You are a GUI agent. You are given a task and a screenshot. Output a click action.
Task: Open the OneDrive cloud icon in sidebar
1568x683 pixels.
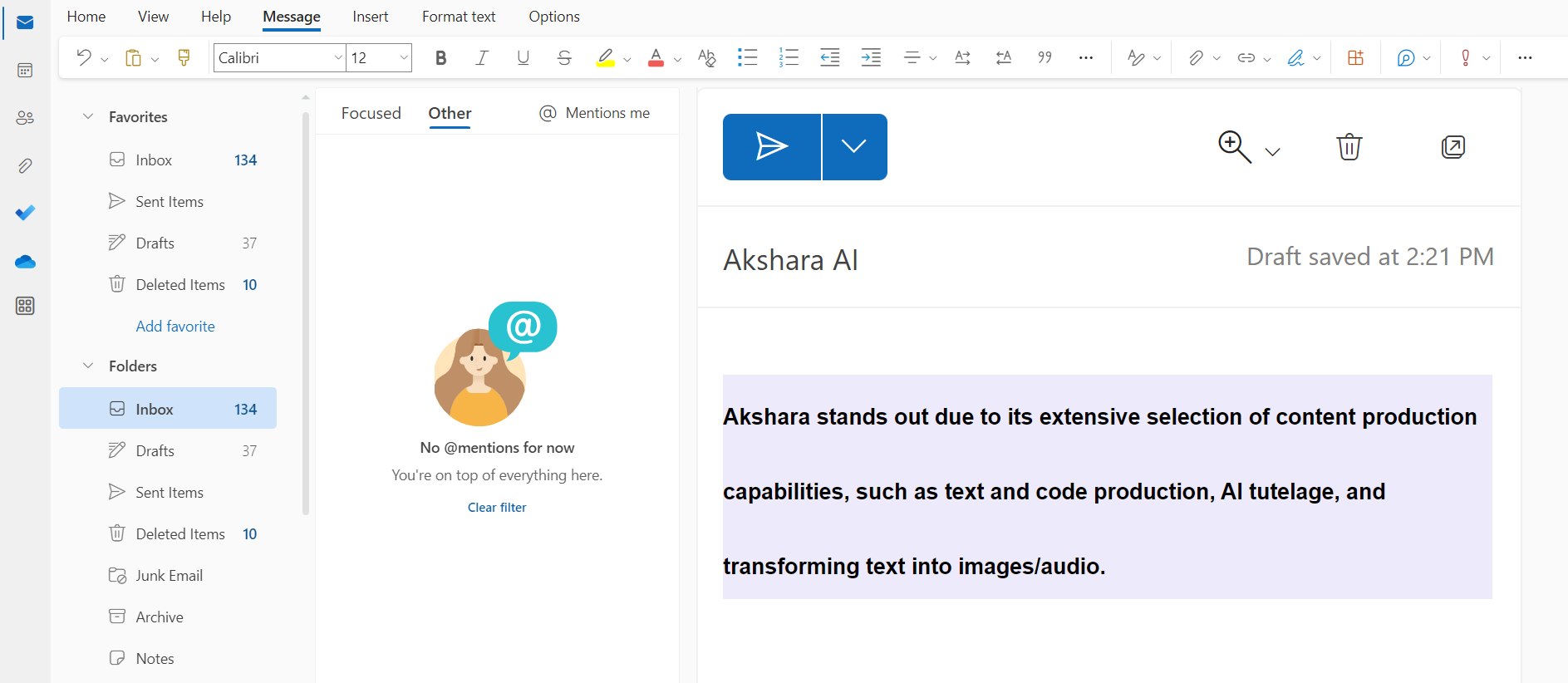point(25,262)
